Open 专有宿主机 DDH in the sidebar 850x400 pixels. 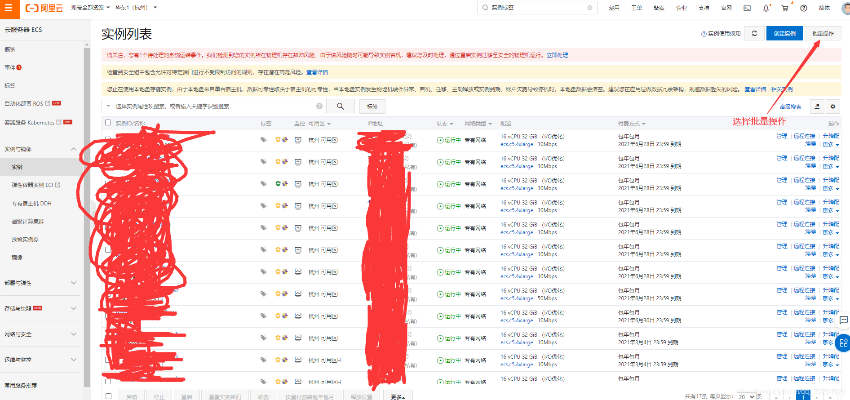point(31,203)
